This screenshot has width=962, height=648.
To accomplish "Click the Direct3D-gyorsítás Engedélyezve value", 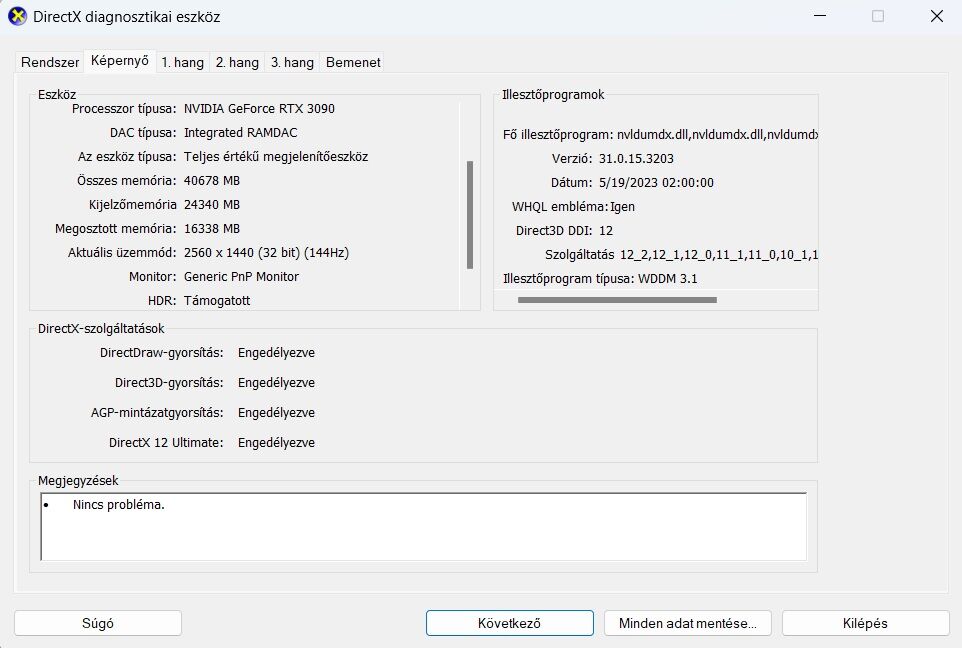I will click(x=276, y=383).
